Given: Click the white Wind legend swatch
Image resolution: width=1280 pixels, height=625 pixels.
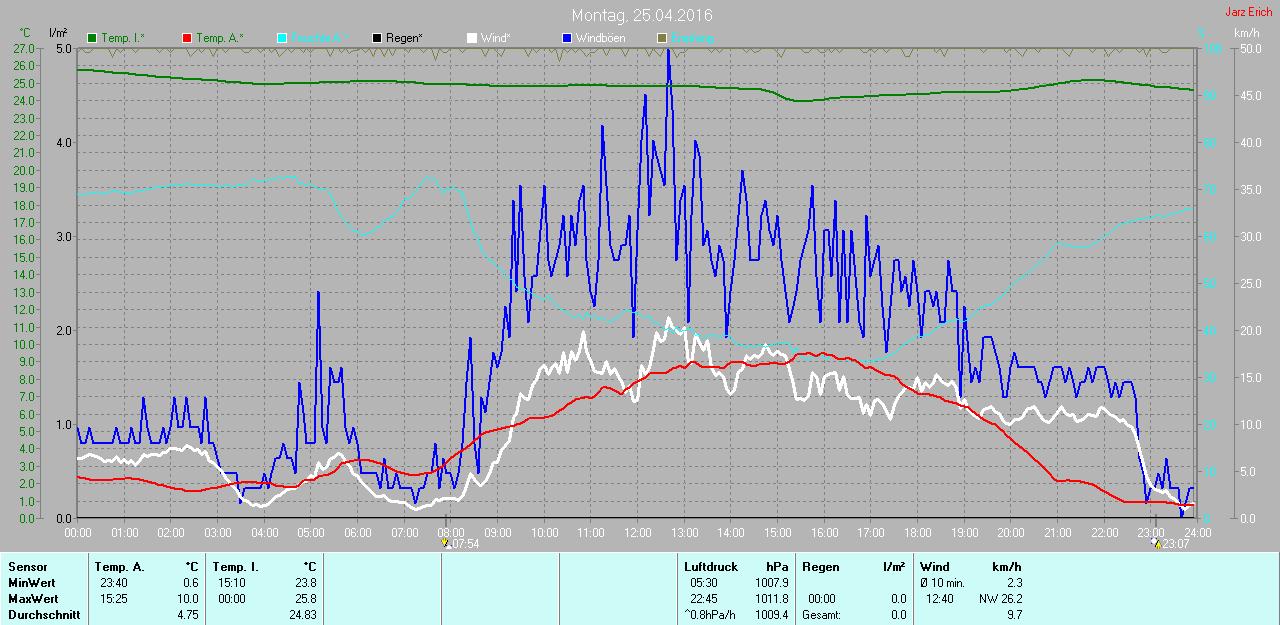Looking at the screenshot, I should pos(472,38).
